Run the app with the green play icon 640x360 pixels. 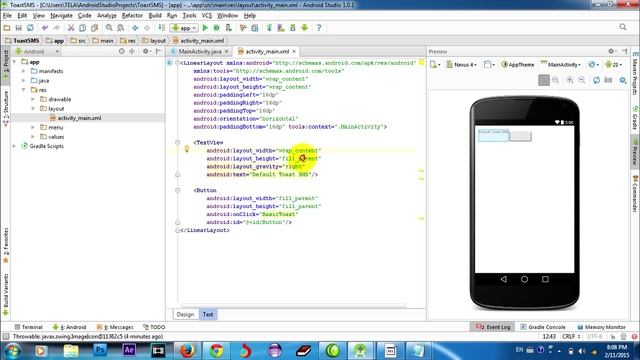pyautogui.click(x=205, y=28)
